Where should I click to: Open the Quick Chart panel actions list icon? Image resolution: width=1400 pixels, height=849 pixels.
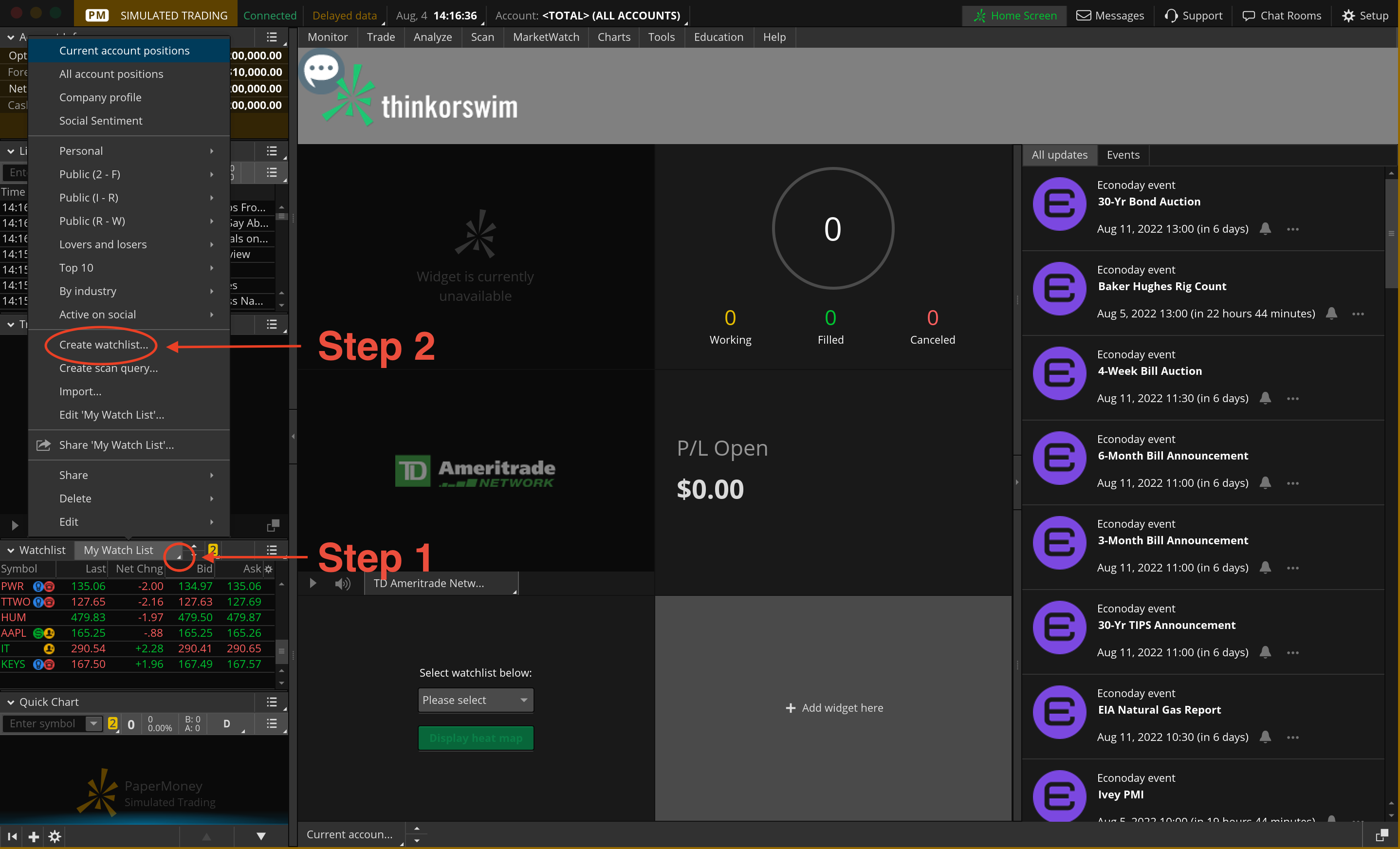click(272, 702)
